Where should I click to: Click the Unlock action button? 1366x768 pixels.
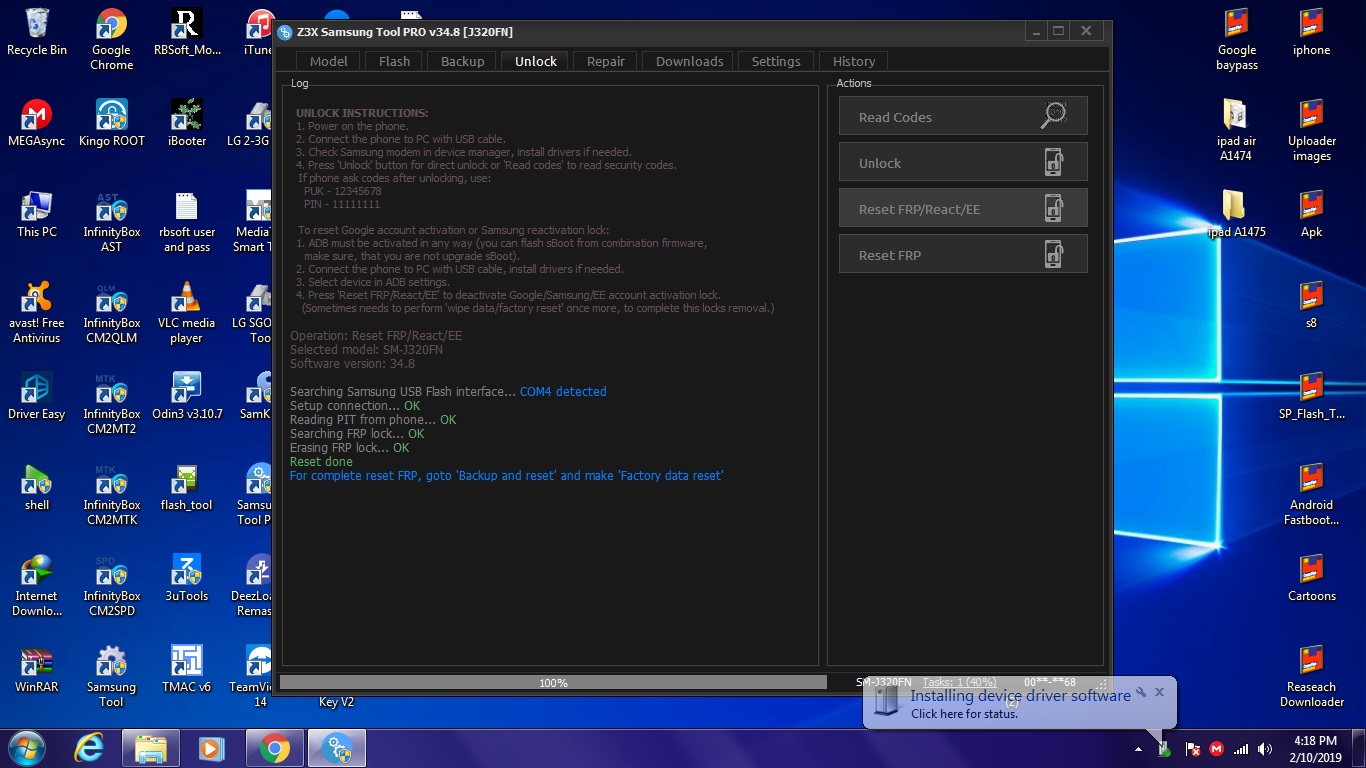pyautogui.click(x=963, y=162)
